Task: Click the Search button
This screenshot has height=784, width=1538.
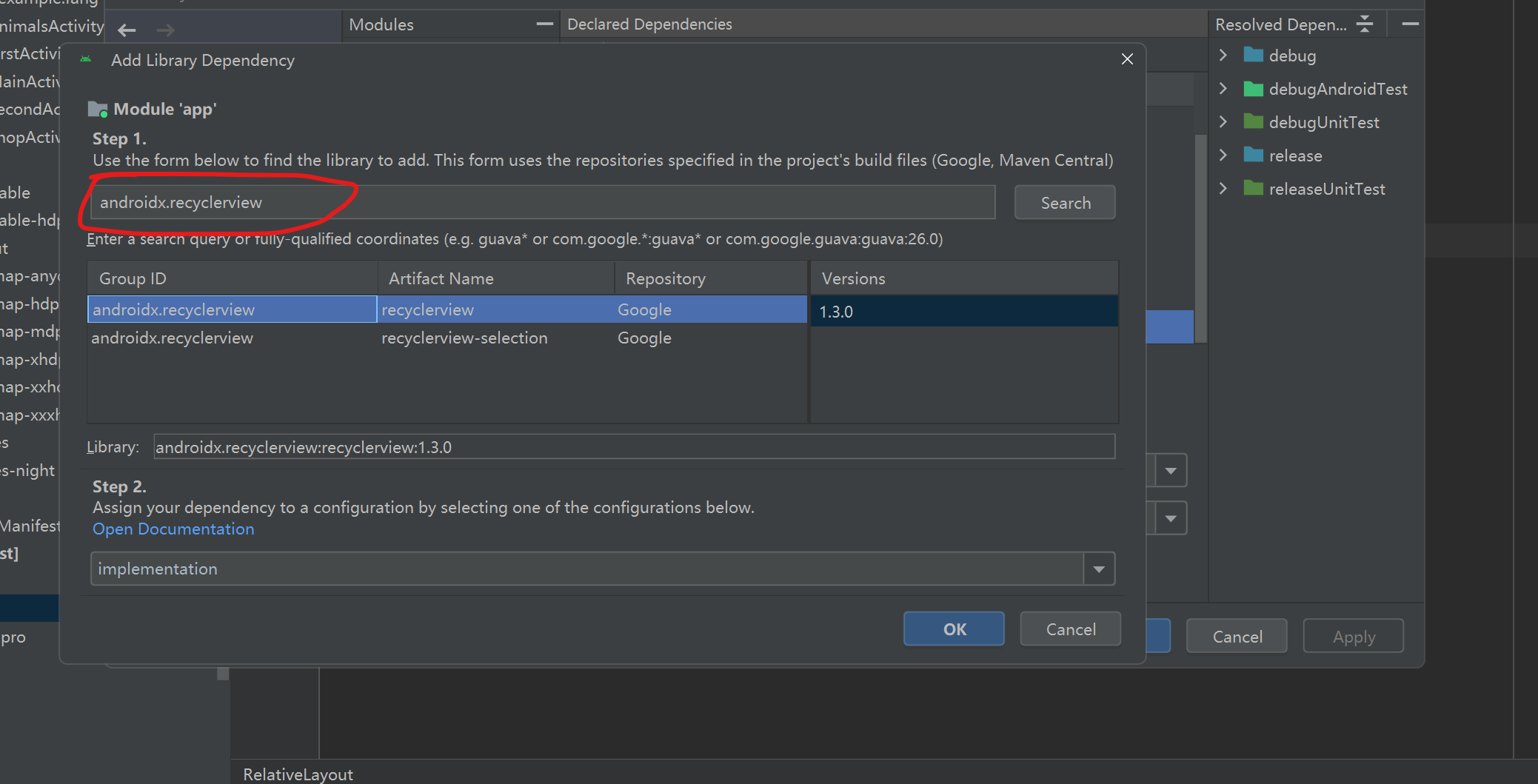Action: (x=1065, y=203)
